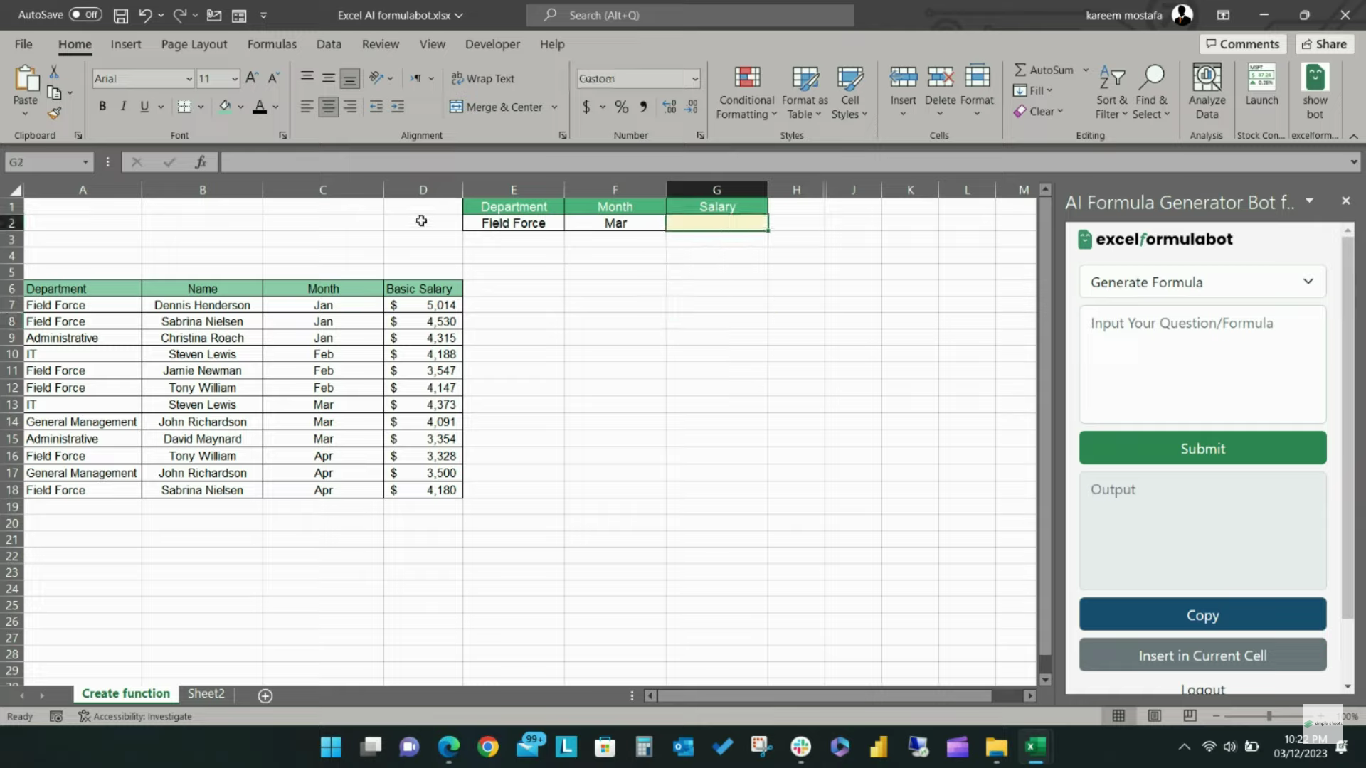Open the font size dropdown

pyautogui.click(x=235, y=79)
